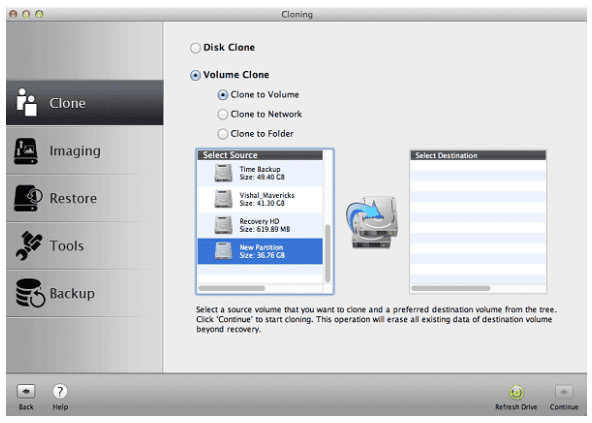Select Vishal_Mavericks volume as source
Viewport: 592px width, 423px height.
tap(260, 199)
